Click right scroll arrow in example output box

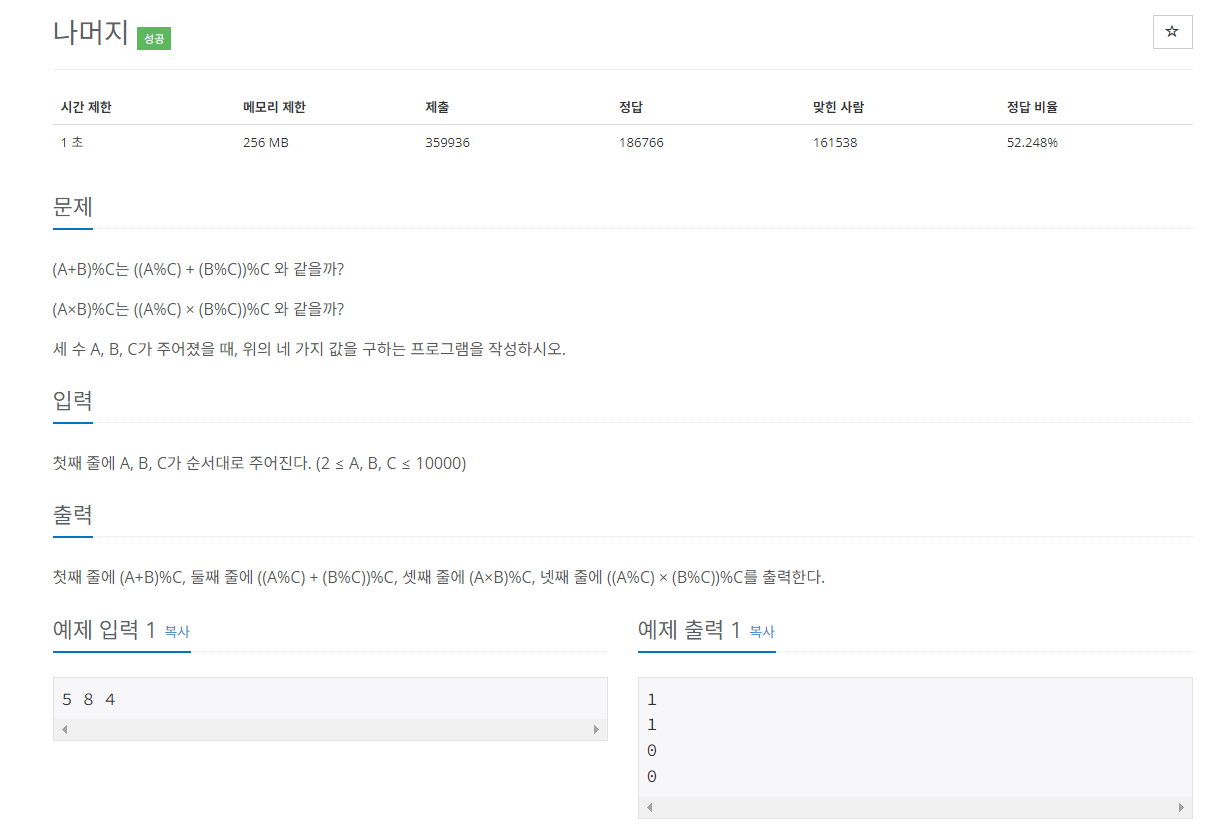coord(1182,807)
